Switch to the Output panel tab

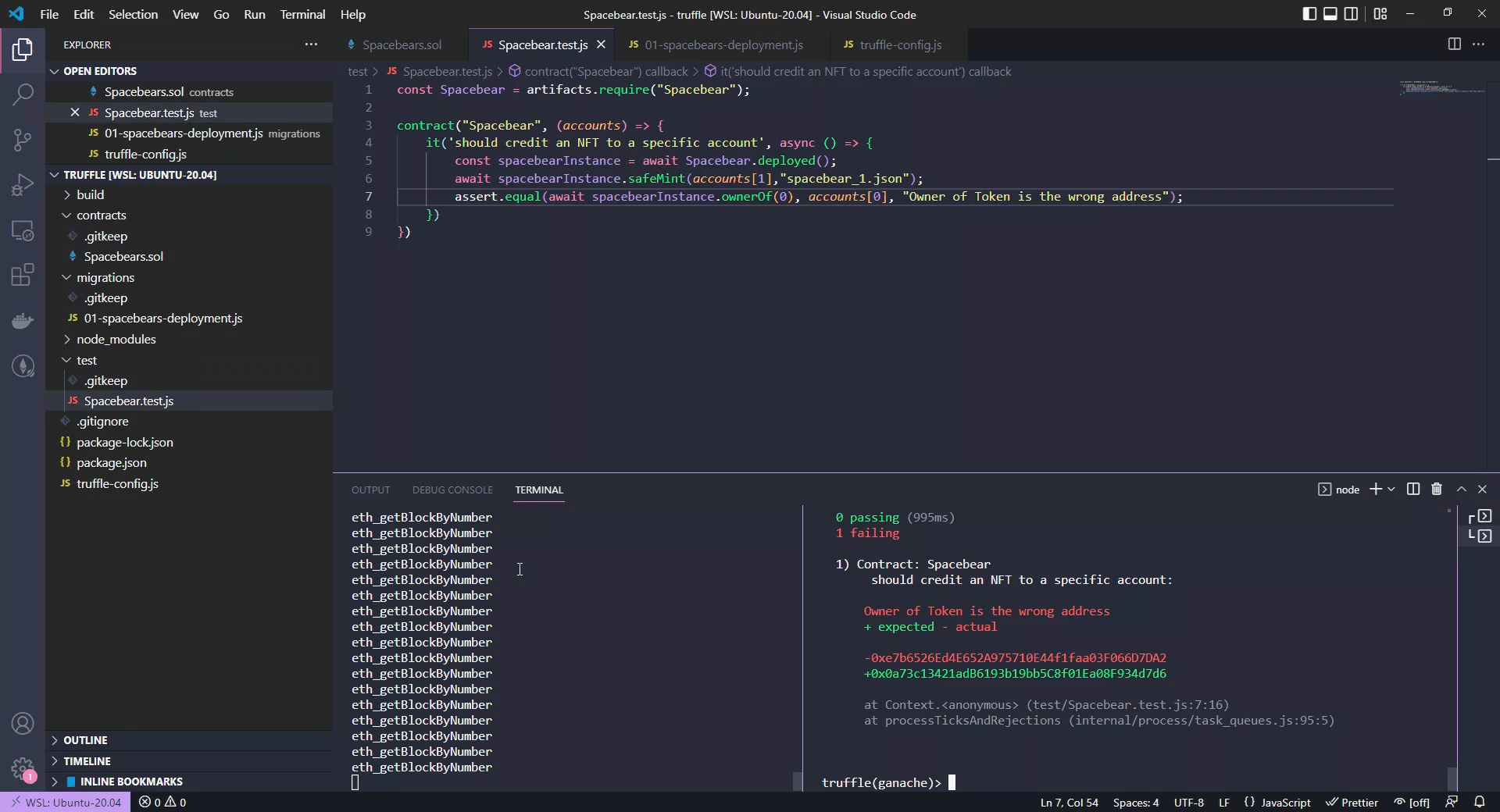pyautogui.click(x=370, y=490)
